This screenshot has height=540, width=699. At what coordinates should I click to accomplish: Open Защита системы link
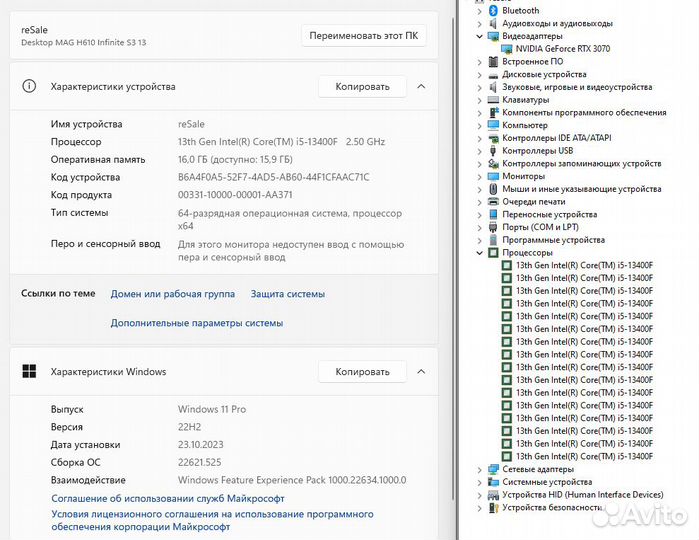(288, 294)
